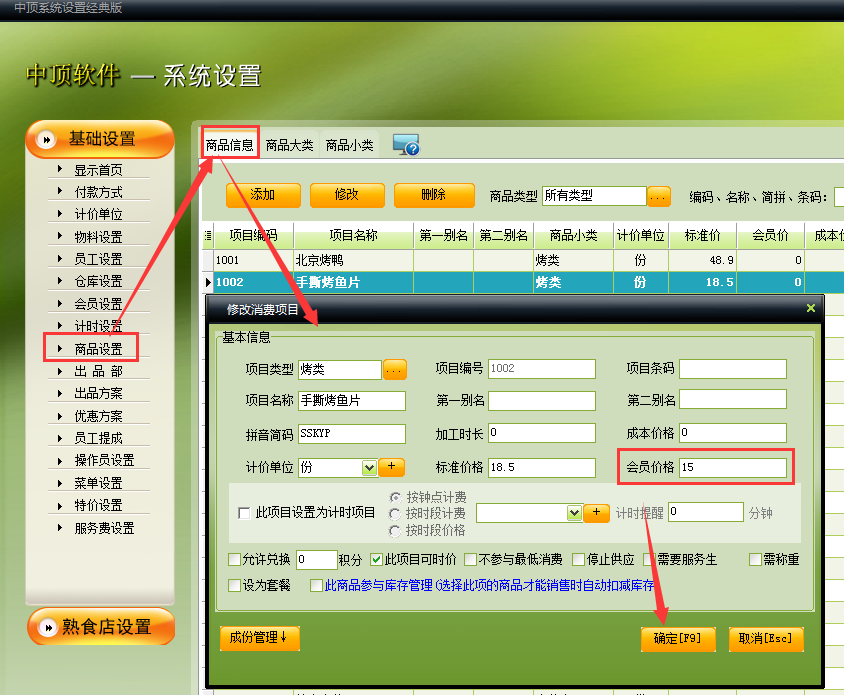Click the 添加 button
This screenshot has width=844, height=695.
coord(262,195)
